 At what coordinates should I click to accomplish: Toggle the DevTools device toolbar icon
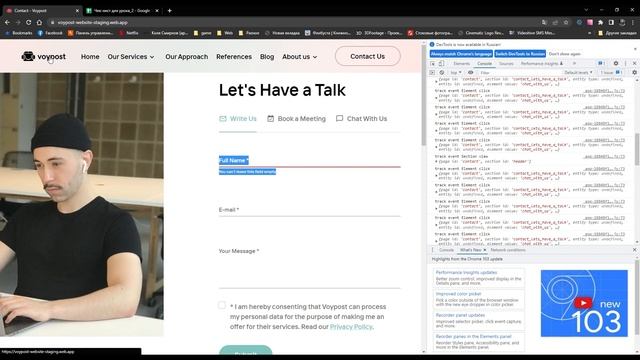(x=441, y=64)
